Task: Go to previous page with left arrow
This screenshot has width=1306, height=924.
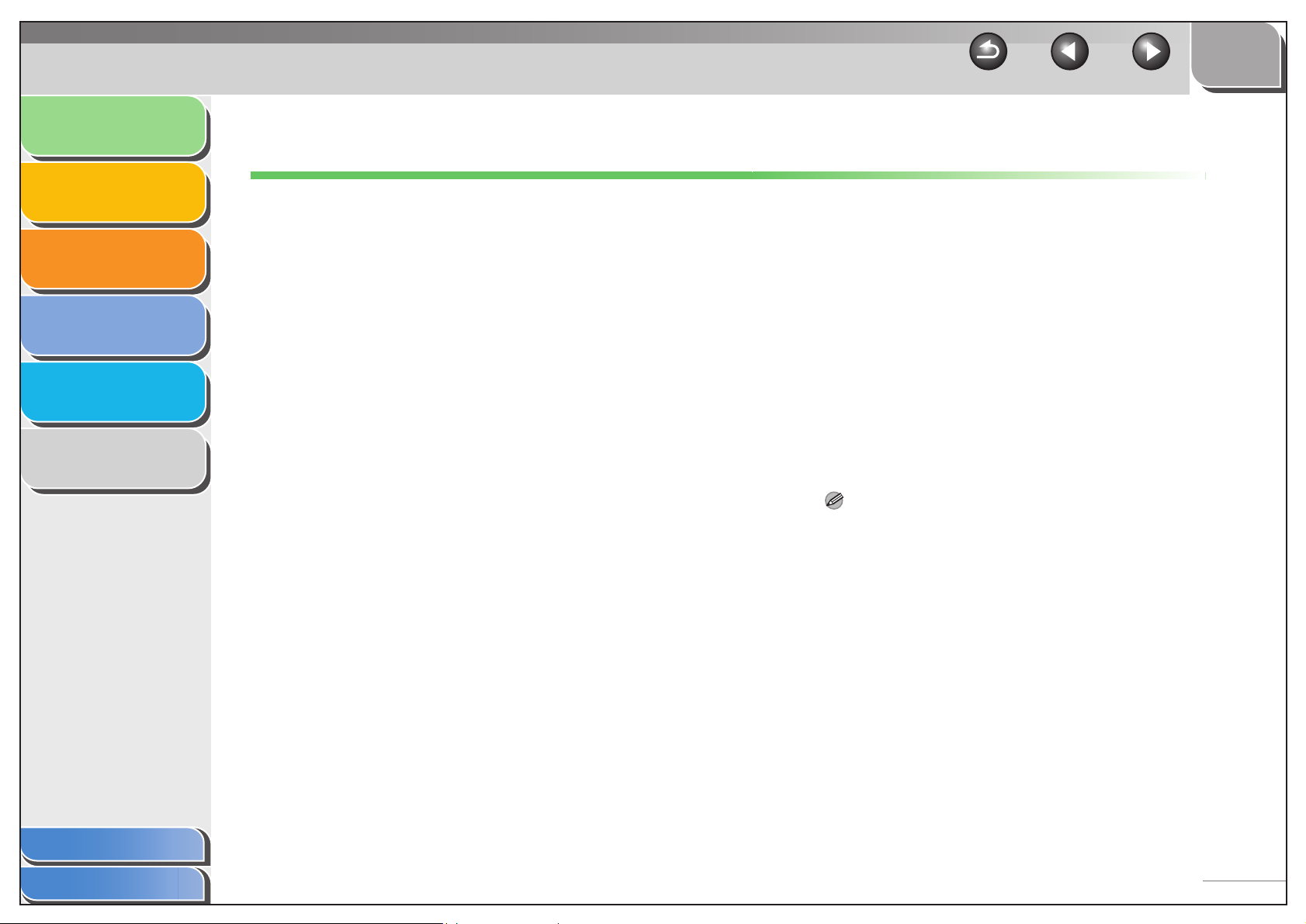Action: click(x=1069, y=53)
